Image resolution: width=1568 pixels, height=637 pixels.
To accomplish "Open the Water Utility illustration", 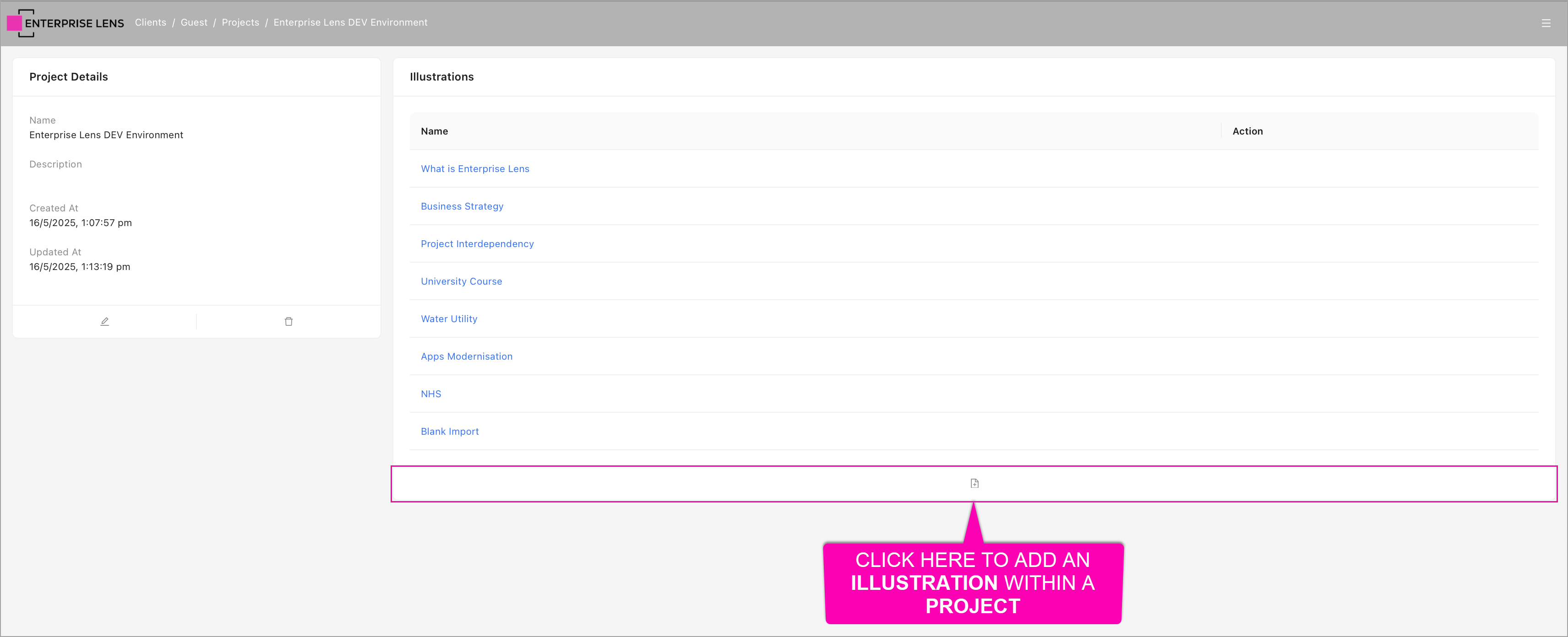I will (x=449, y=318).
